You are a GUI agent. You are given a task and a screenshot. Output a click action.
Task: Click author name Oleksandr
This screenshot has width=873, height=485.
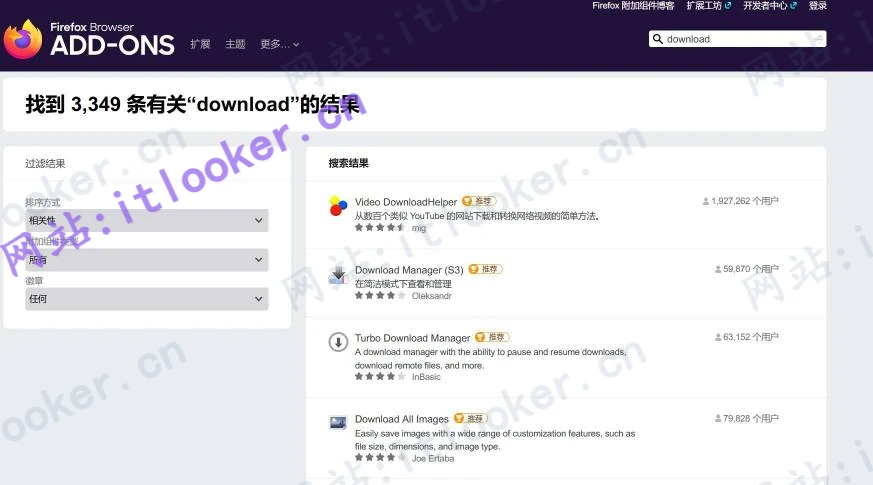[431, 296]
